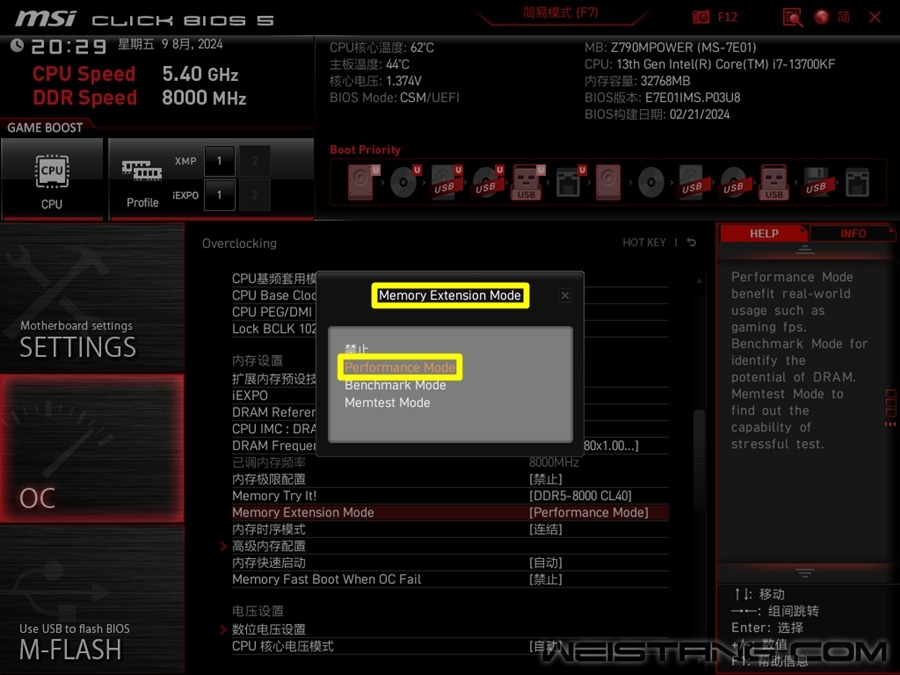
Task: Switch to the INFO tab
Action: coord(852,234)
